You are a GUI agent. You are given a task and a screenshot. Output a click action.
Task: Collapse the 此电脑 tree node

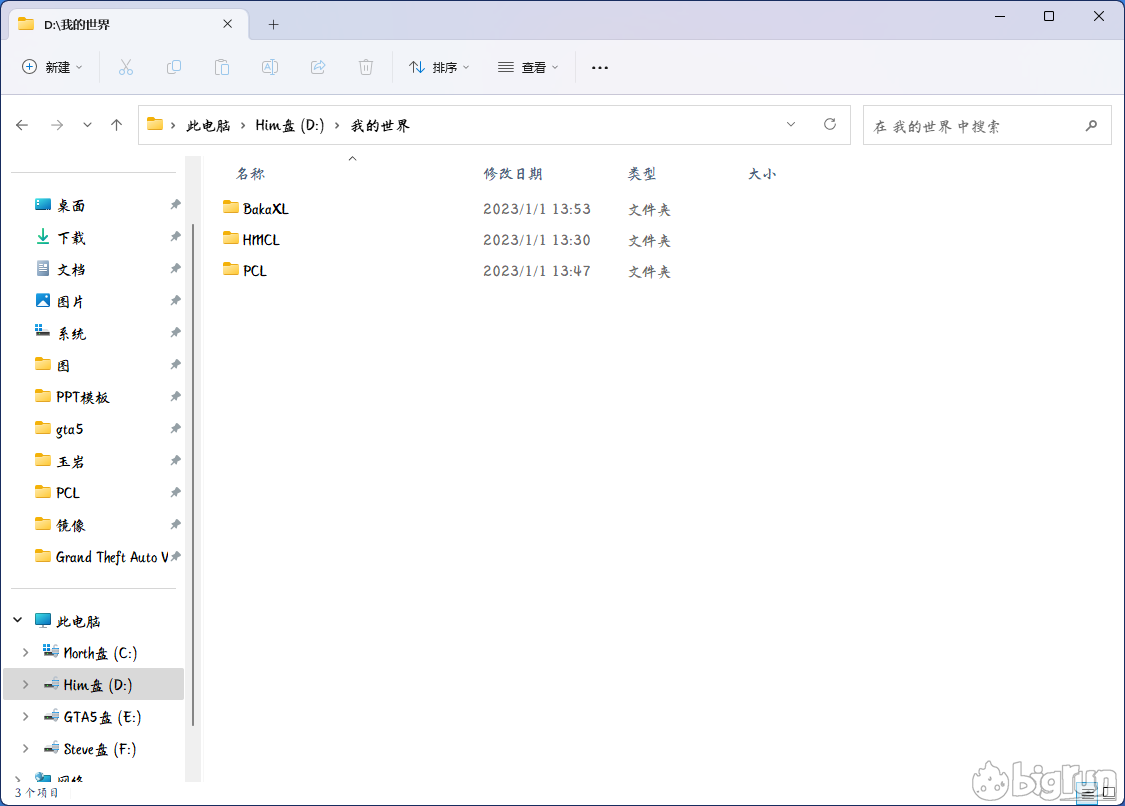[x=18, y=620]
